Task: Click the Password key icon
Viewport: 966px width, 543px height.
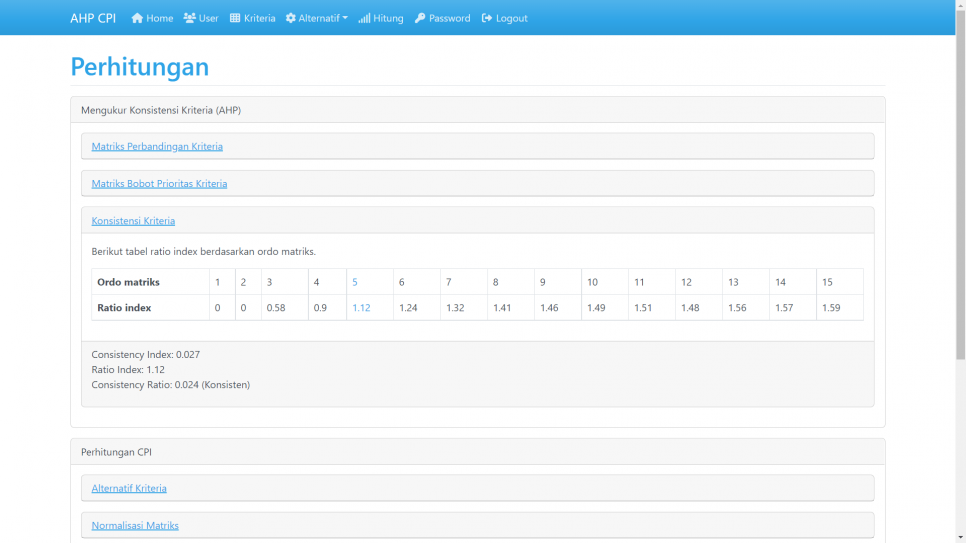Action: coord(420,18)
